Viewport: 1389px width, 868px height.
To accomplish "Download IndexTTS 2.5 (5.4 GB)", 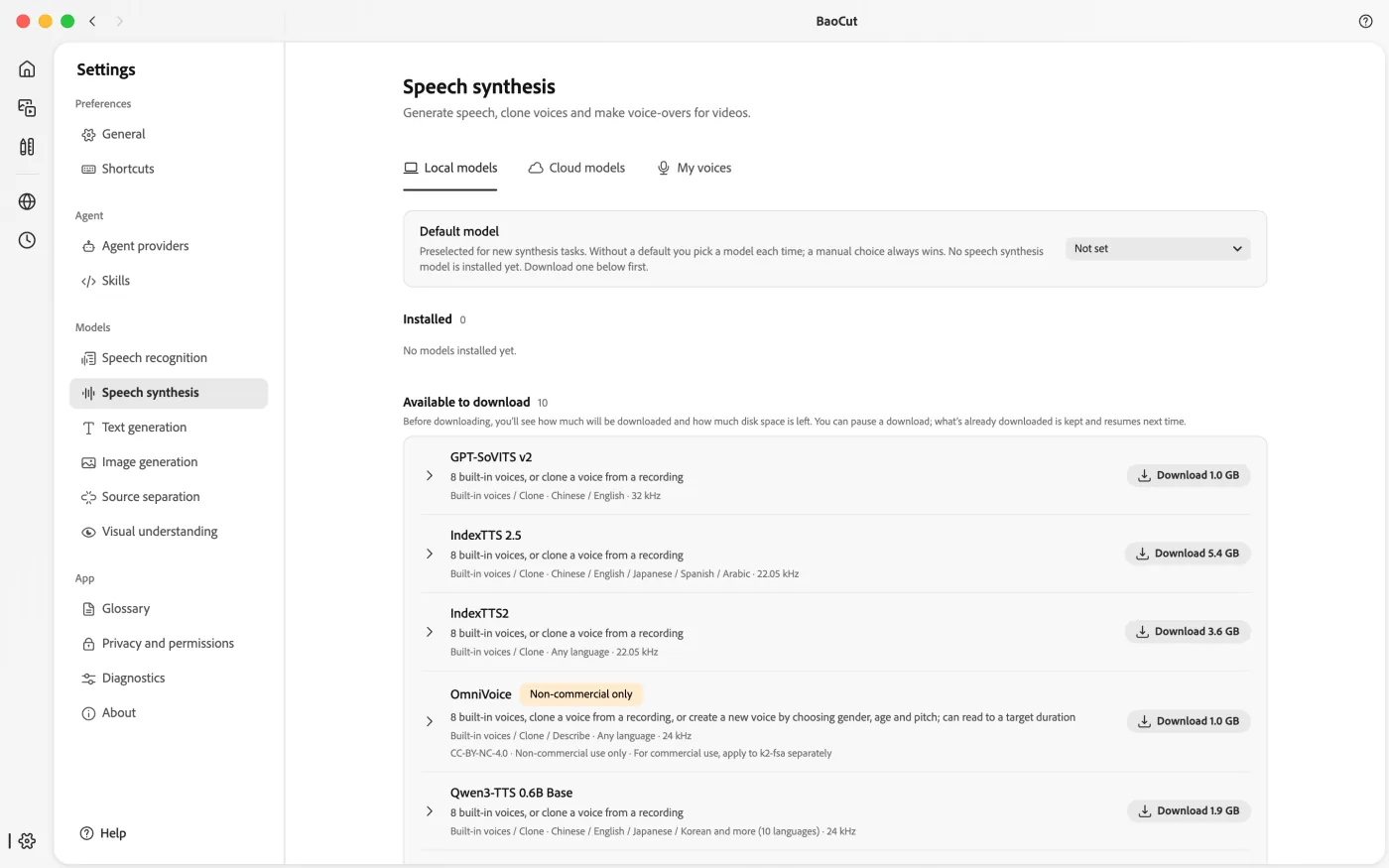I will 1188,554.
